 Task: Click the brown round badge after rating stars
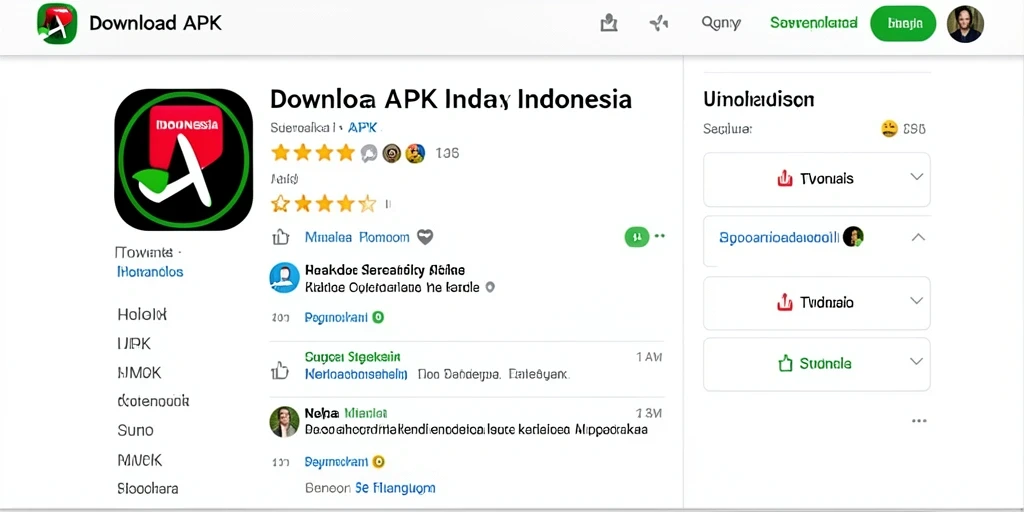pyautogui.click(x=391, y=153)
